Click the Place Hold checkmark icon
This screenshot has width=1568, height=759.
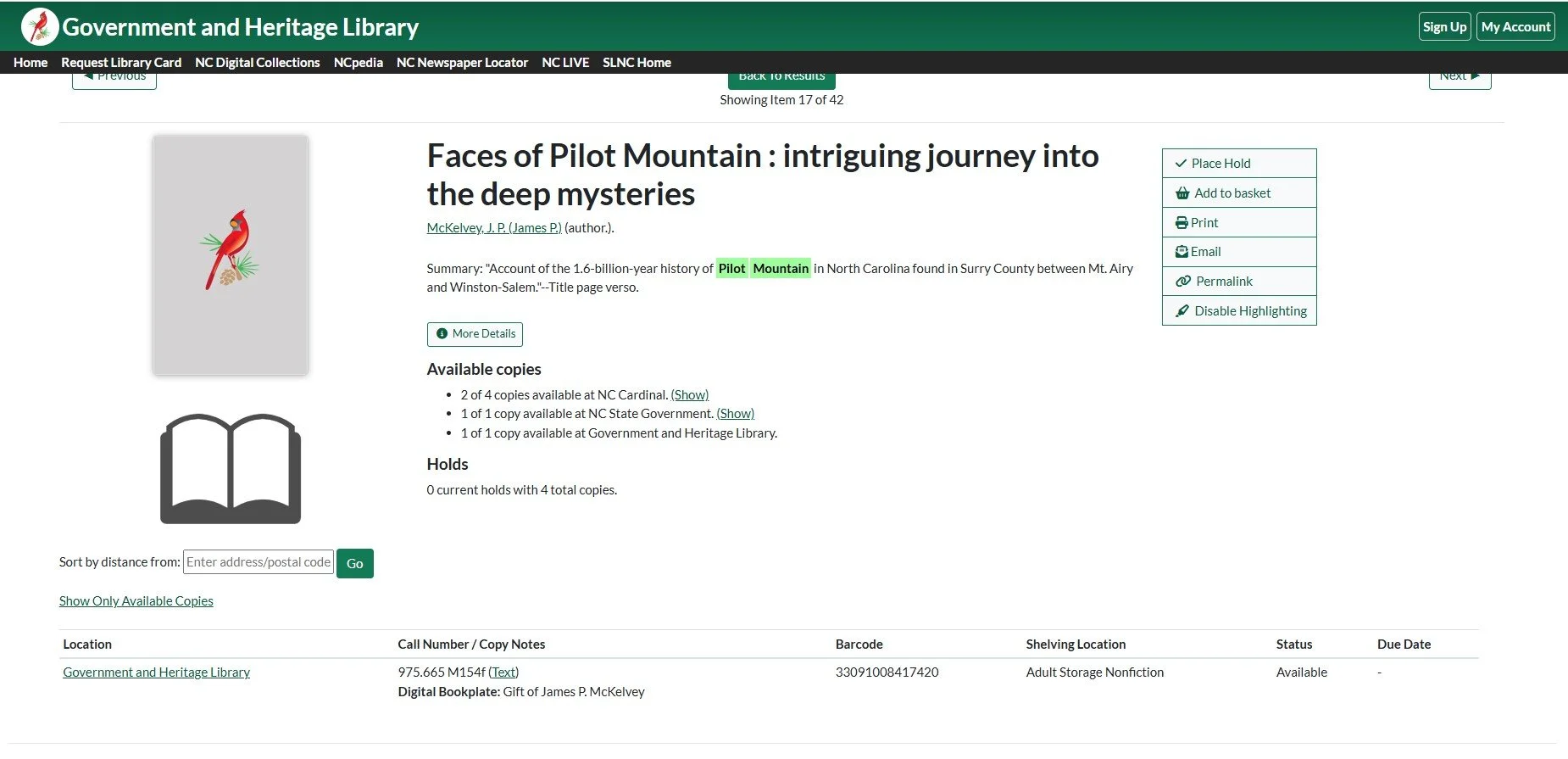(x=1181, y=163)
